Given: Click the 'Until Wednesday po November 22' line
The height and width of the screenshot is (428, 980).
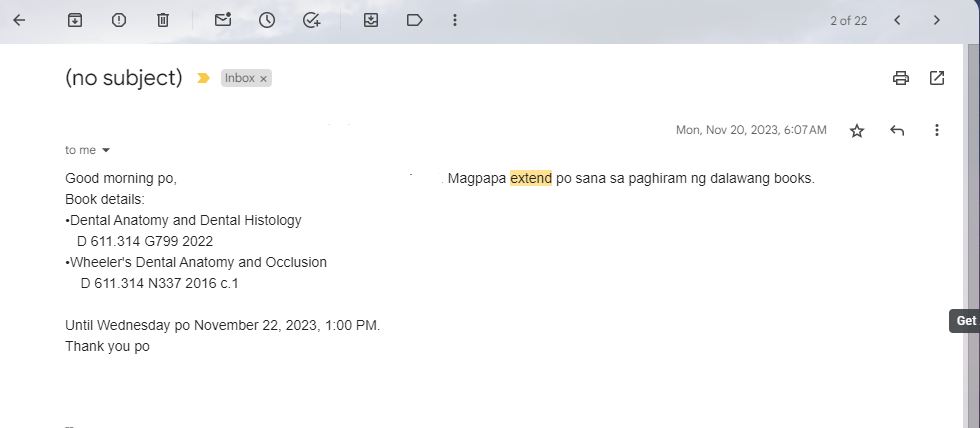Looking at the screenshot, I should [x=222, y=326].
